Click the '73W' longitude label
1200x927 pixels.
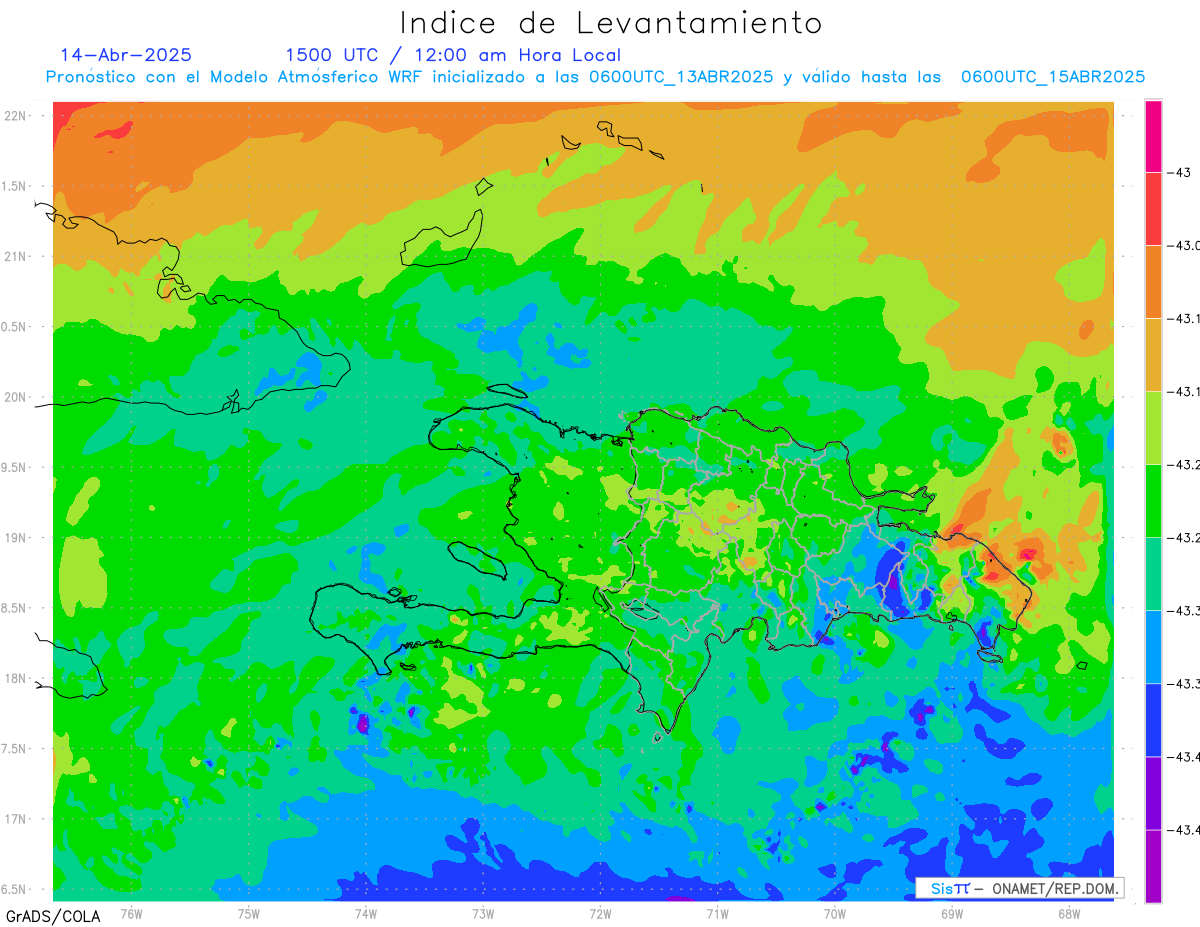tap(483, 914)
